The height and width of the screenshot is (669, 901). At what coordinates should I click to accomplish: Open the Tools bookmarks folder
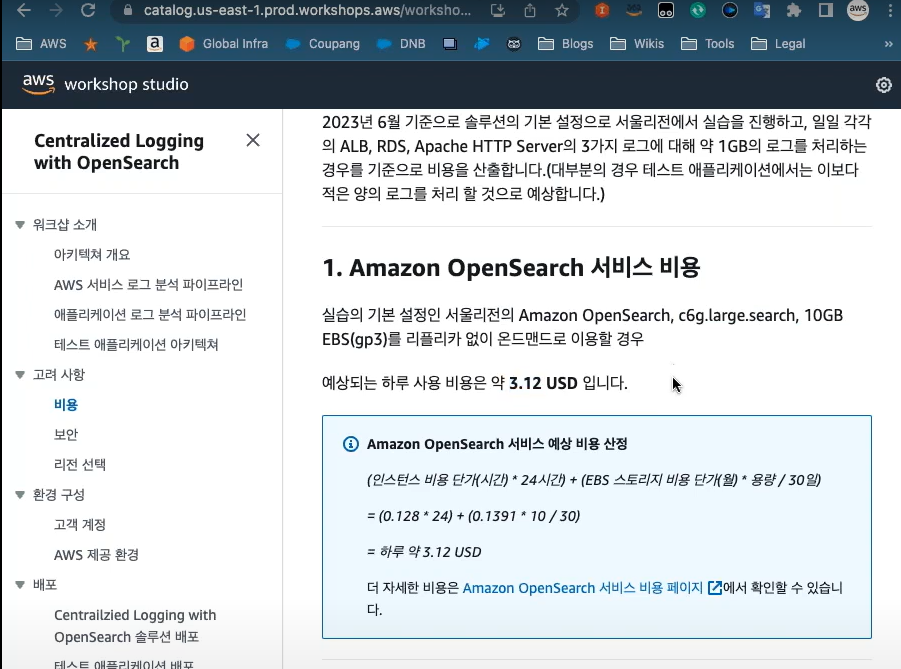708,44
